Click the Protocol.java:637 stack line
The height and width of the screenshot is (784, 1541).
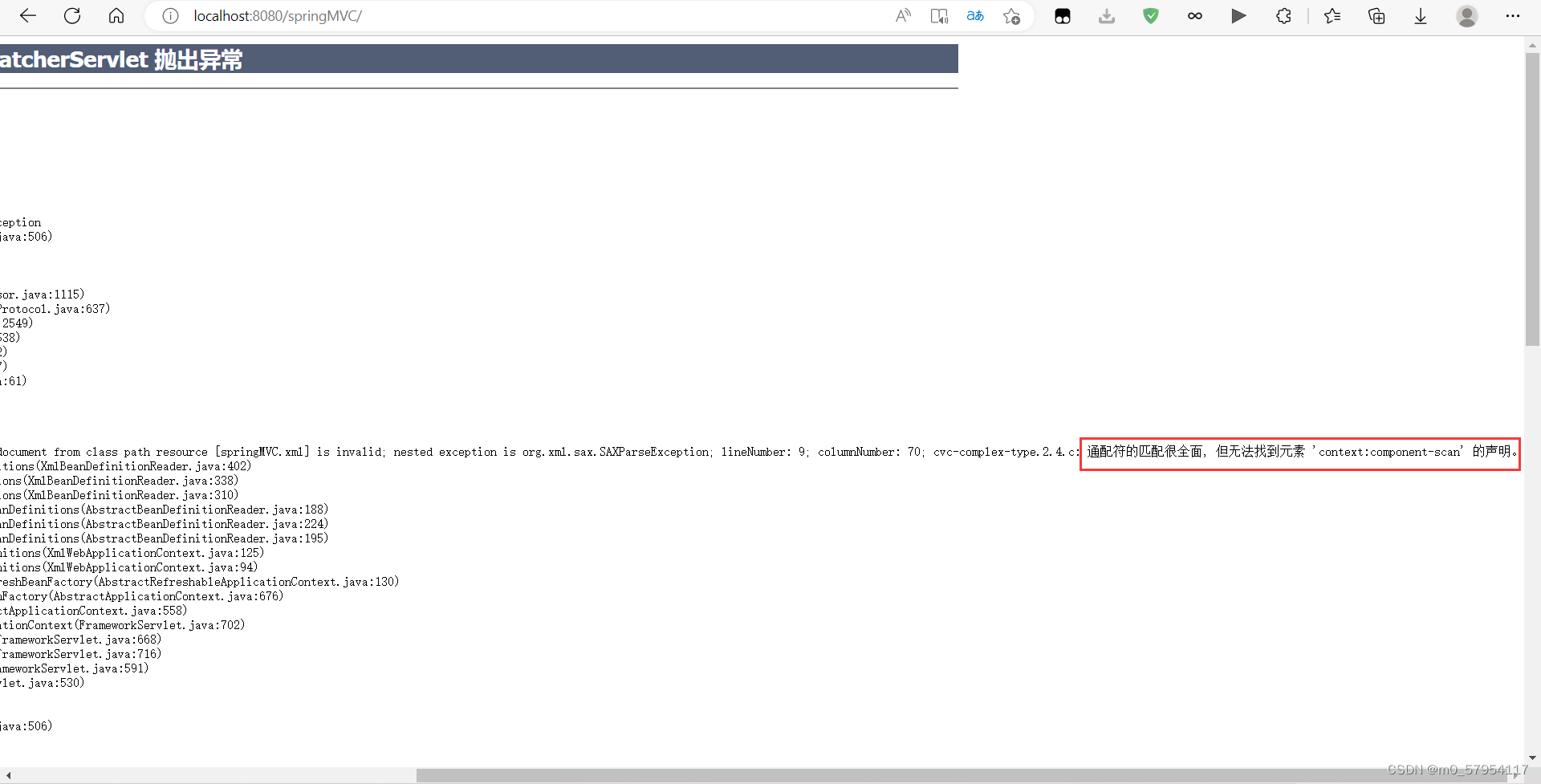click(55, 309)
